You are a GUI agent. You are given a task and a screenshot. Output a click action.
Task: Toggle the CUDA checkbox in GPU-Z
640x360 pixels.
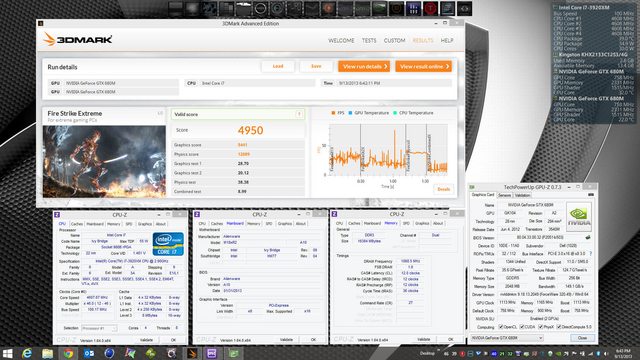[522, 327]
